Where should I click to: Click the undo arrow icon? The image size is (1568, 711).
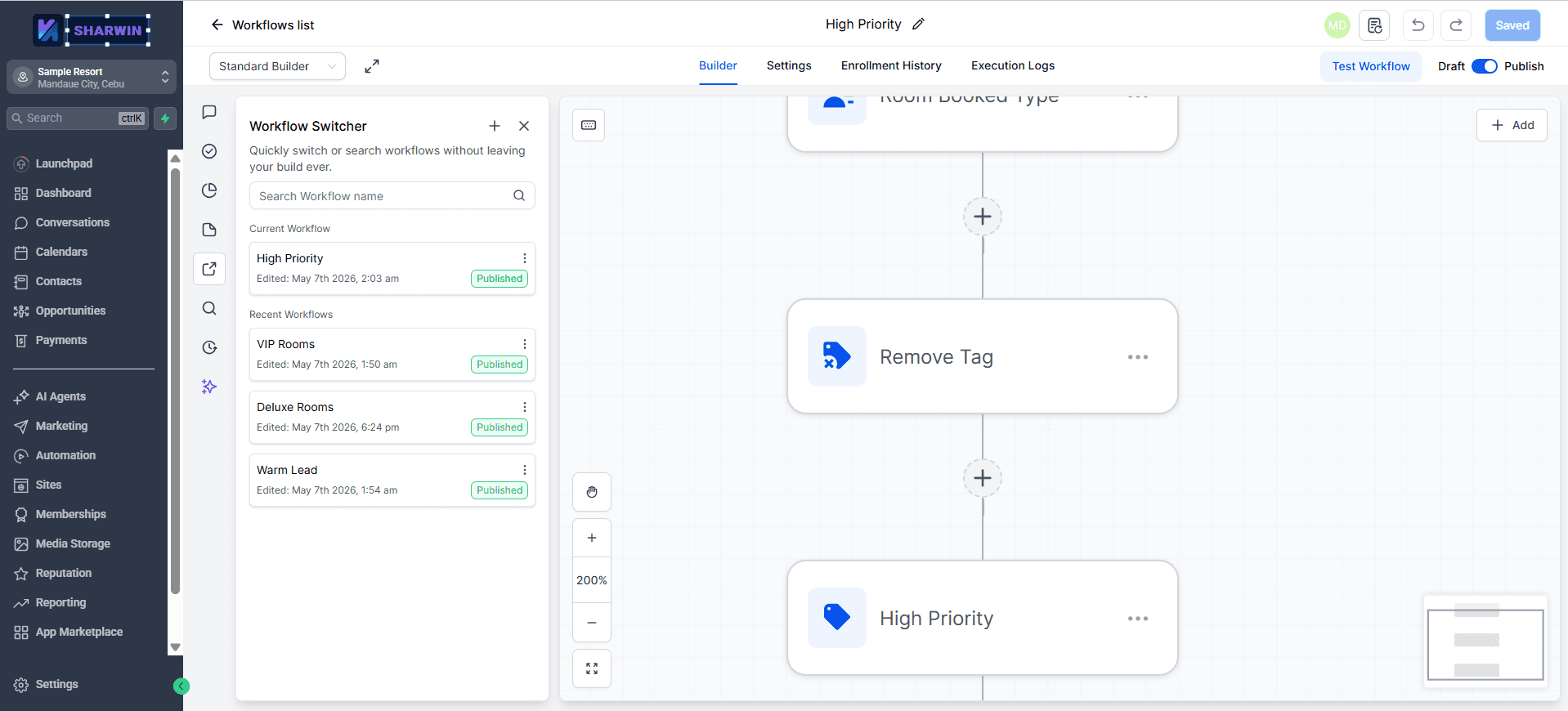(x=1418, y=25)
